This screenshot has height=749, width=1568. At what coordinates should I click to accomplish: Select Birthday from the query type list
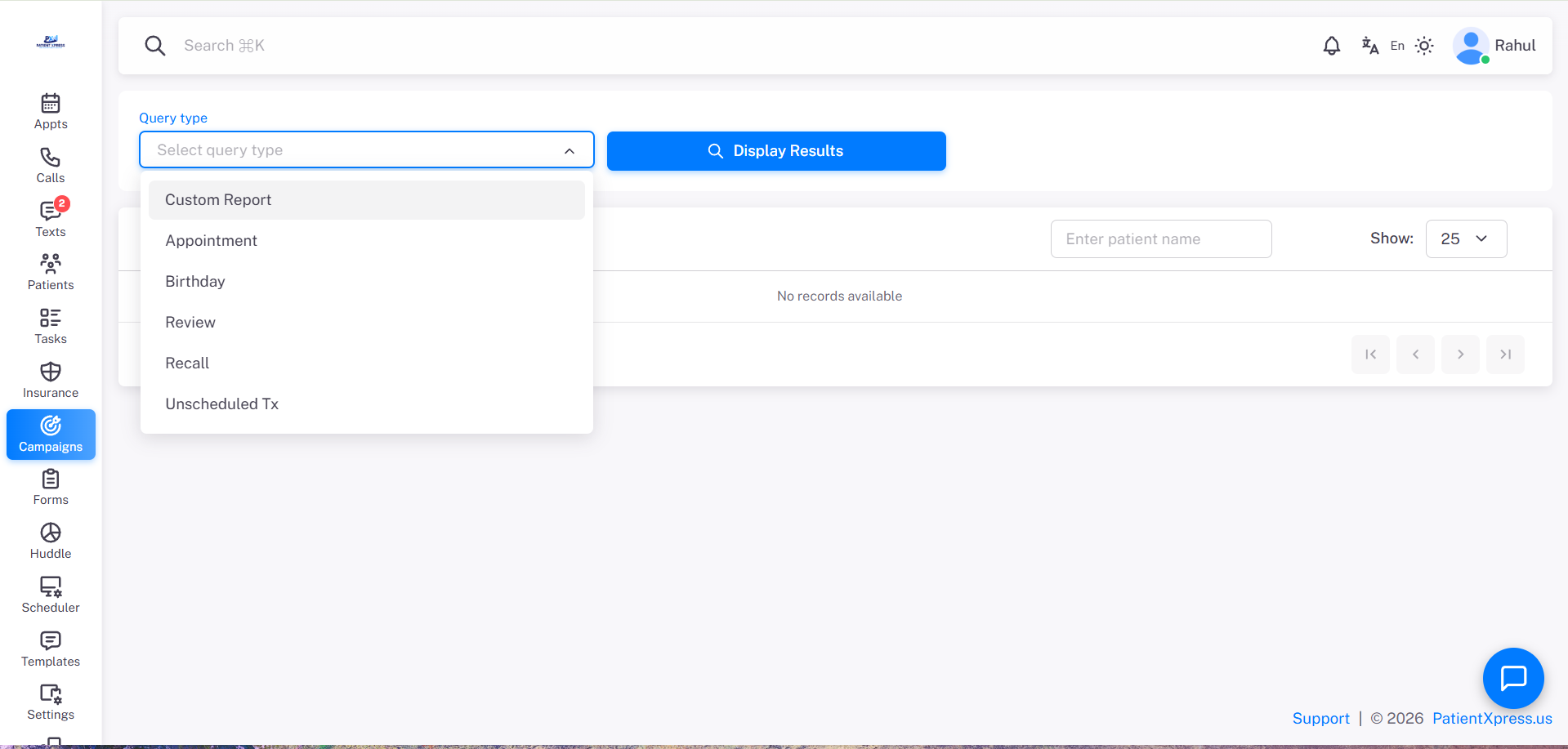click(x=194, y=281)
